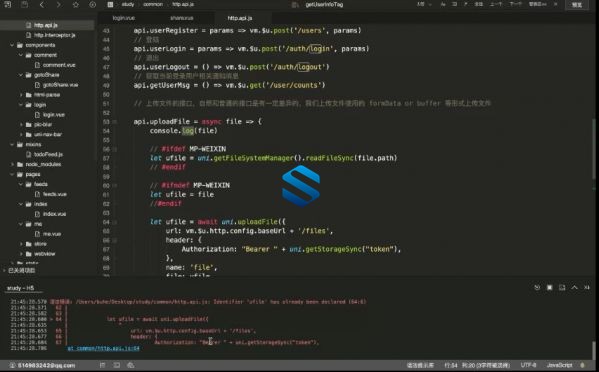Expand the store folder
The height and width of the screenshot is (372, 599).
coord(21,244)
